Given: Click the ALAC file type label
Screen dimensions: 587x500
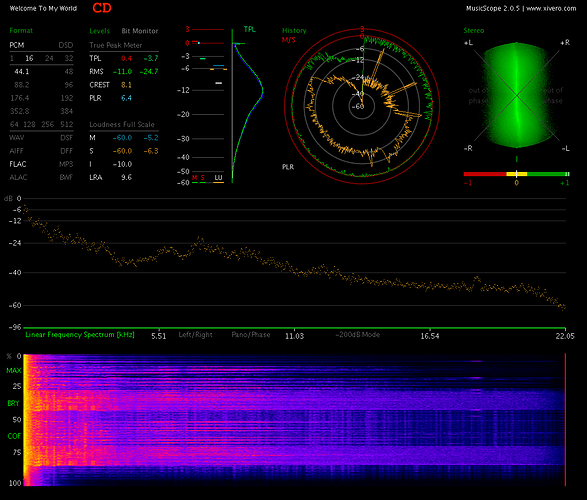Looking at the screenshot, I should pyautogui.click(x=18, y=177).
